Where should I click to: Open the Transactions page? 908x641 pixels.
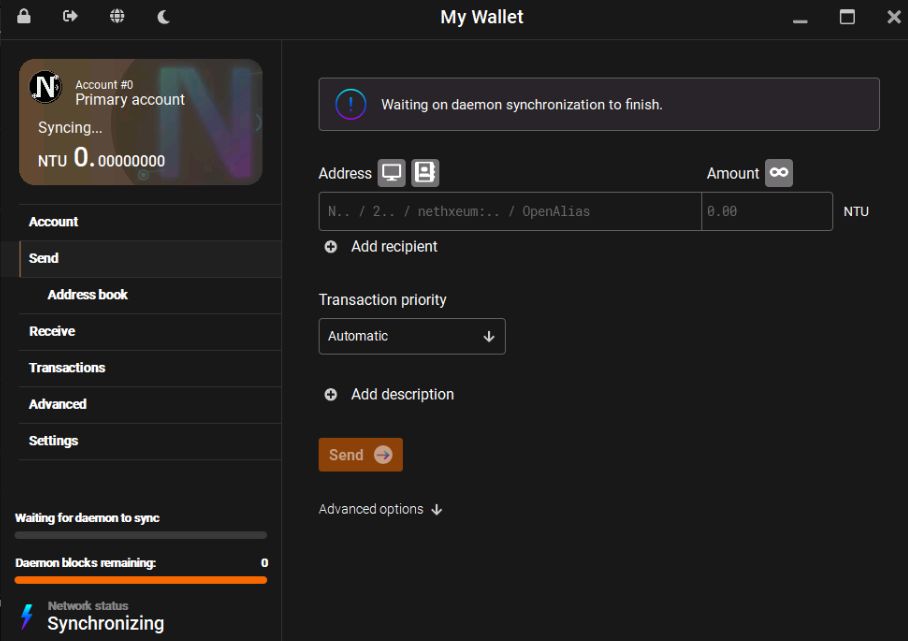point(150,368)
